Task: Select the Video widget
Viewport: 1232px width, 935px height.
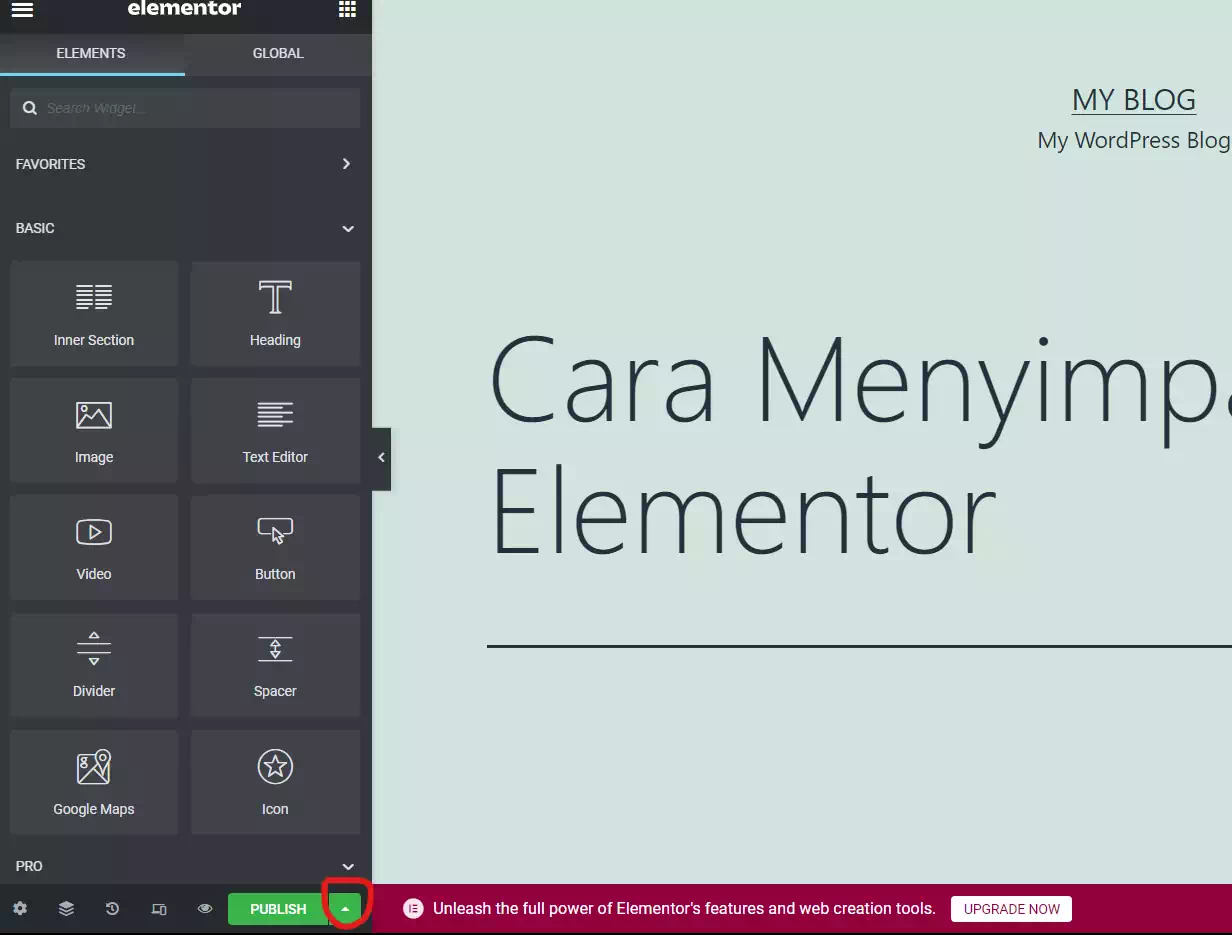Action: click(94, 548)
